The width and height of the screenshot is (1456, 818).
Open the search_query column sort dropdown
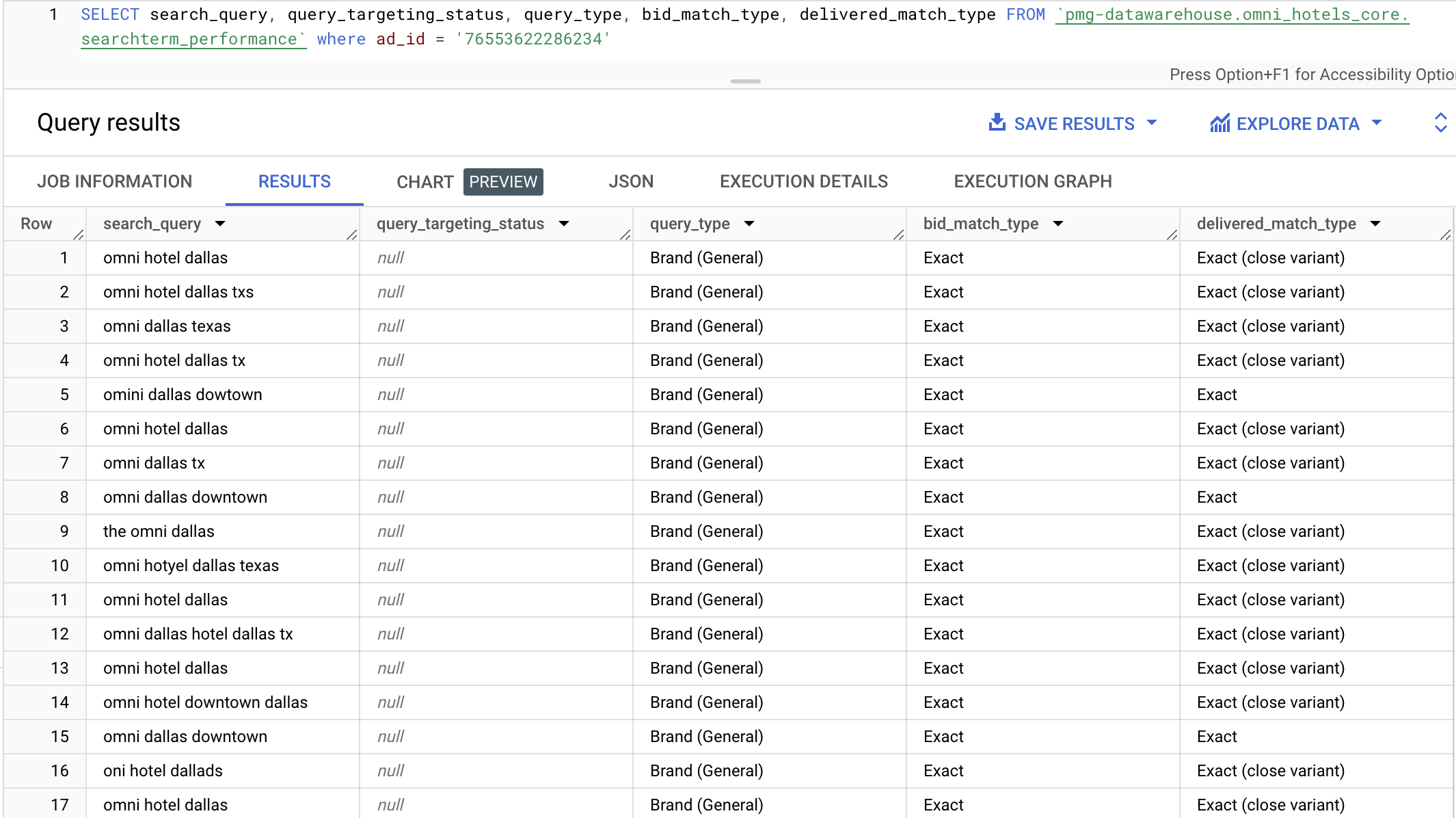(220, 224)
